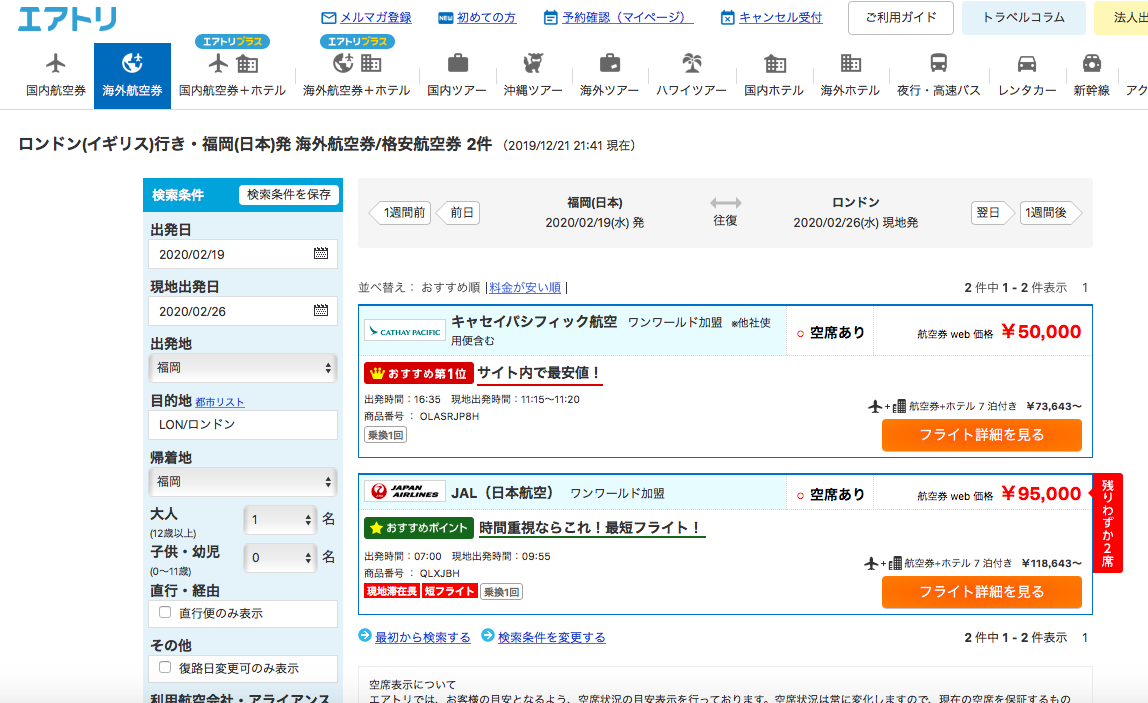Viewport: 1148px width, 703px height.
Task: Click the calendar icon beside 予約確認
Action: click(x=551, y=18)
